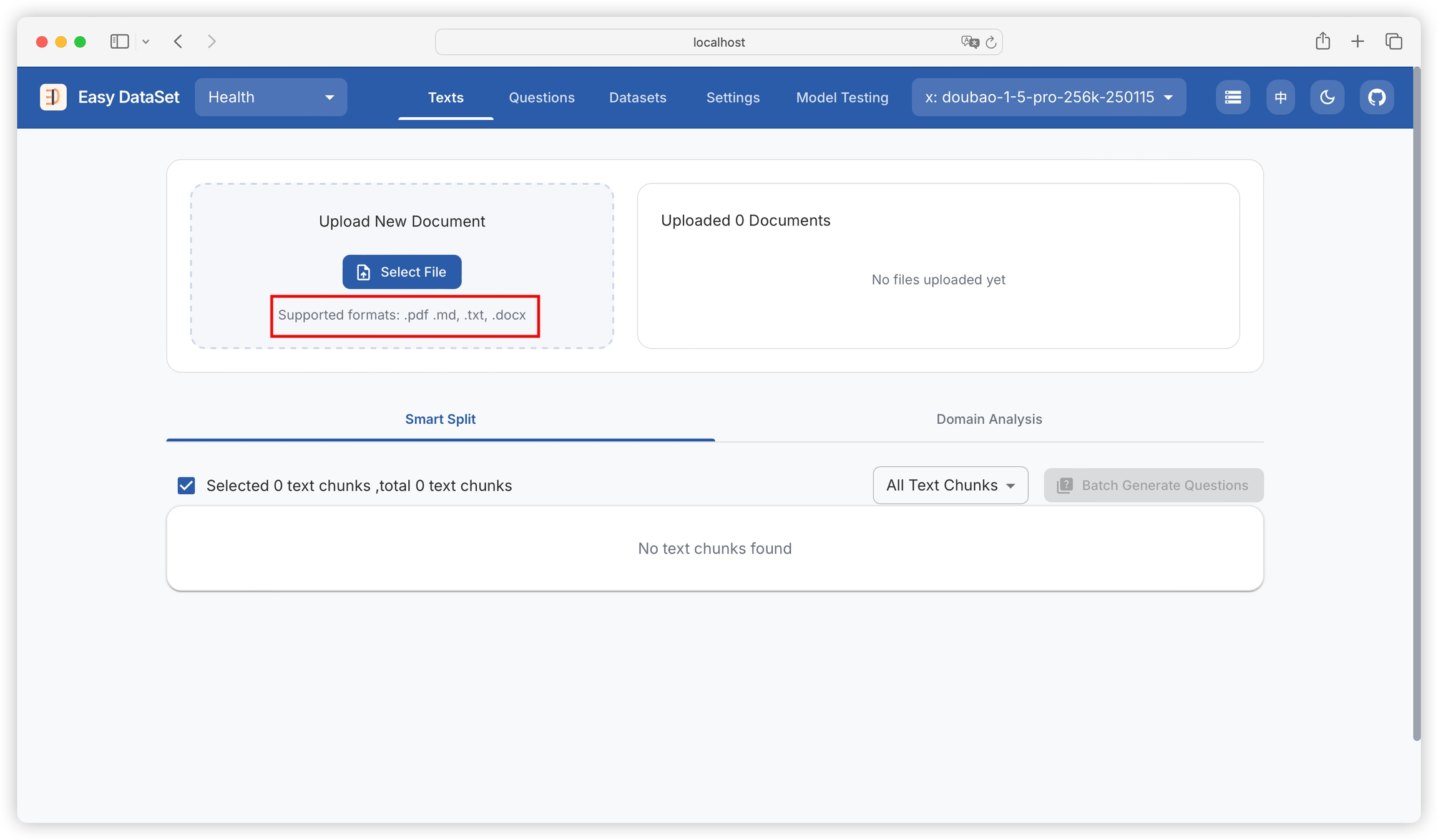Open the doubao model selector dropdown
1438x840 pixels.
pos(1049,97)
